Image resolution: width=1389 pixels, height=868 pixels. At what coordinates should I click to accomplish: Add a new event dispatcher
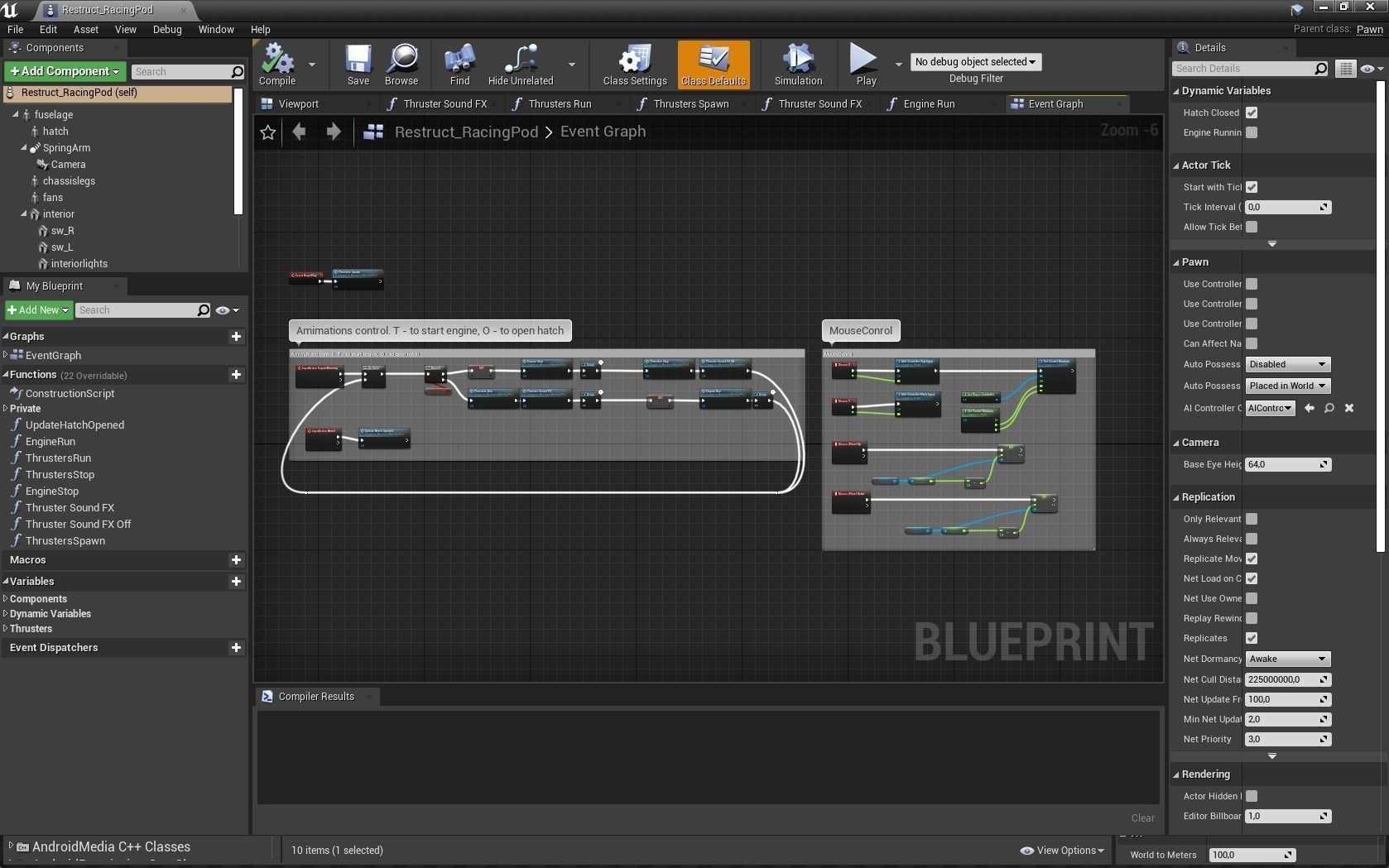[236, 648]
